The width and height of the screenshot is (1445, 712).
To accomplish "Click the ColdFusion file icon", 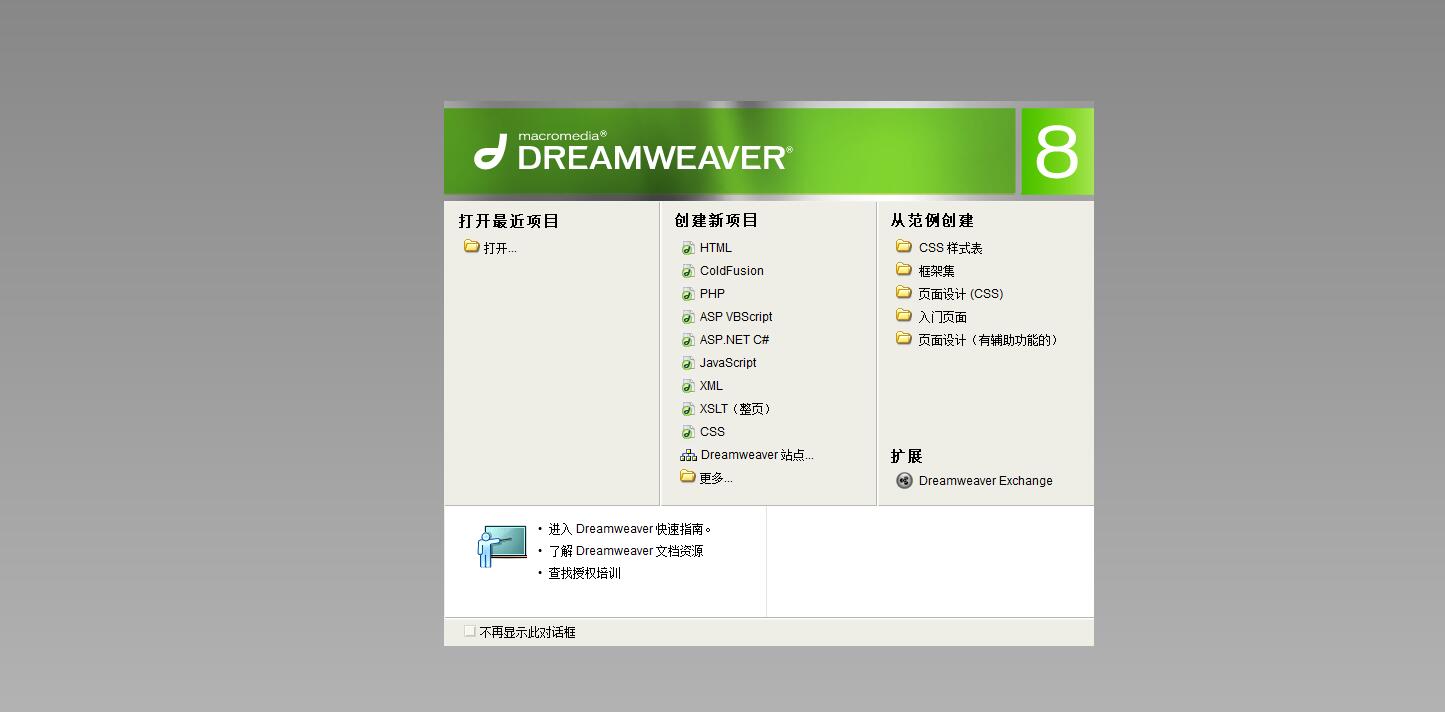I will 688,271.
